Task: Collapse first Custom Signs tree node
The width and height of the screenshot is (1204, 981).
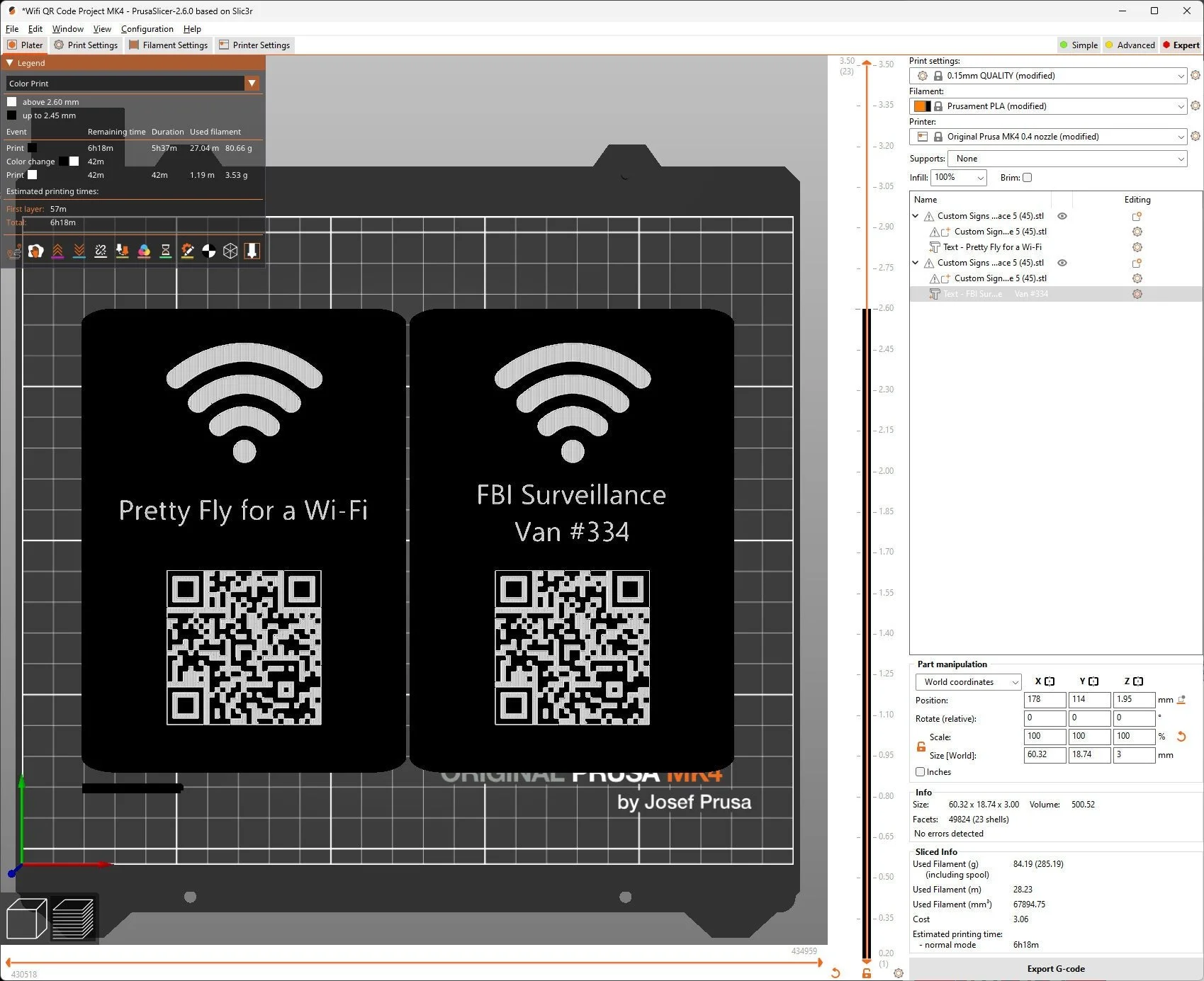Action: point(916,216)
